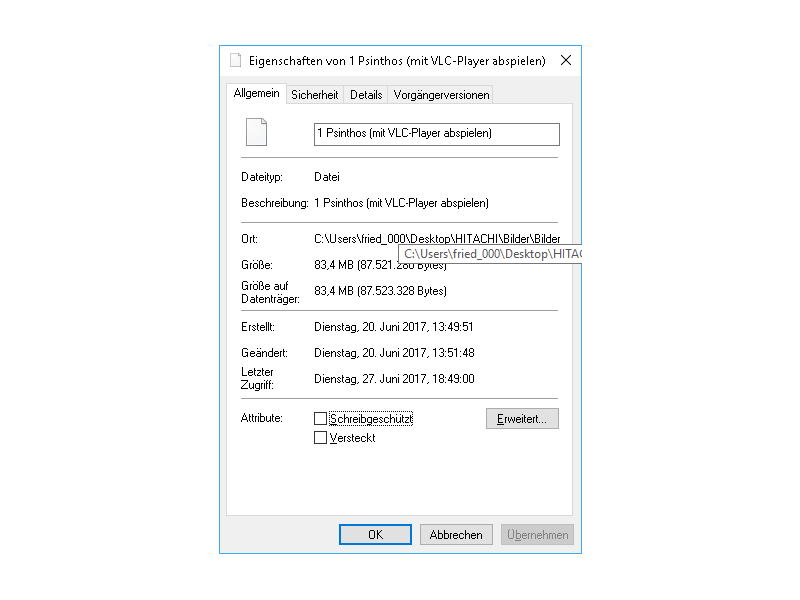Image resolution: width=800 pixels, height=600 pixels.
Task: Click the path tooltip popup
Action: 490,255
